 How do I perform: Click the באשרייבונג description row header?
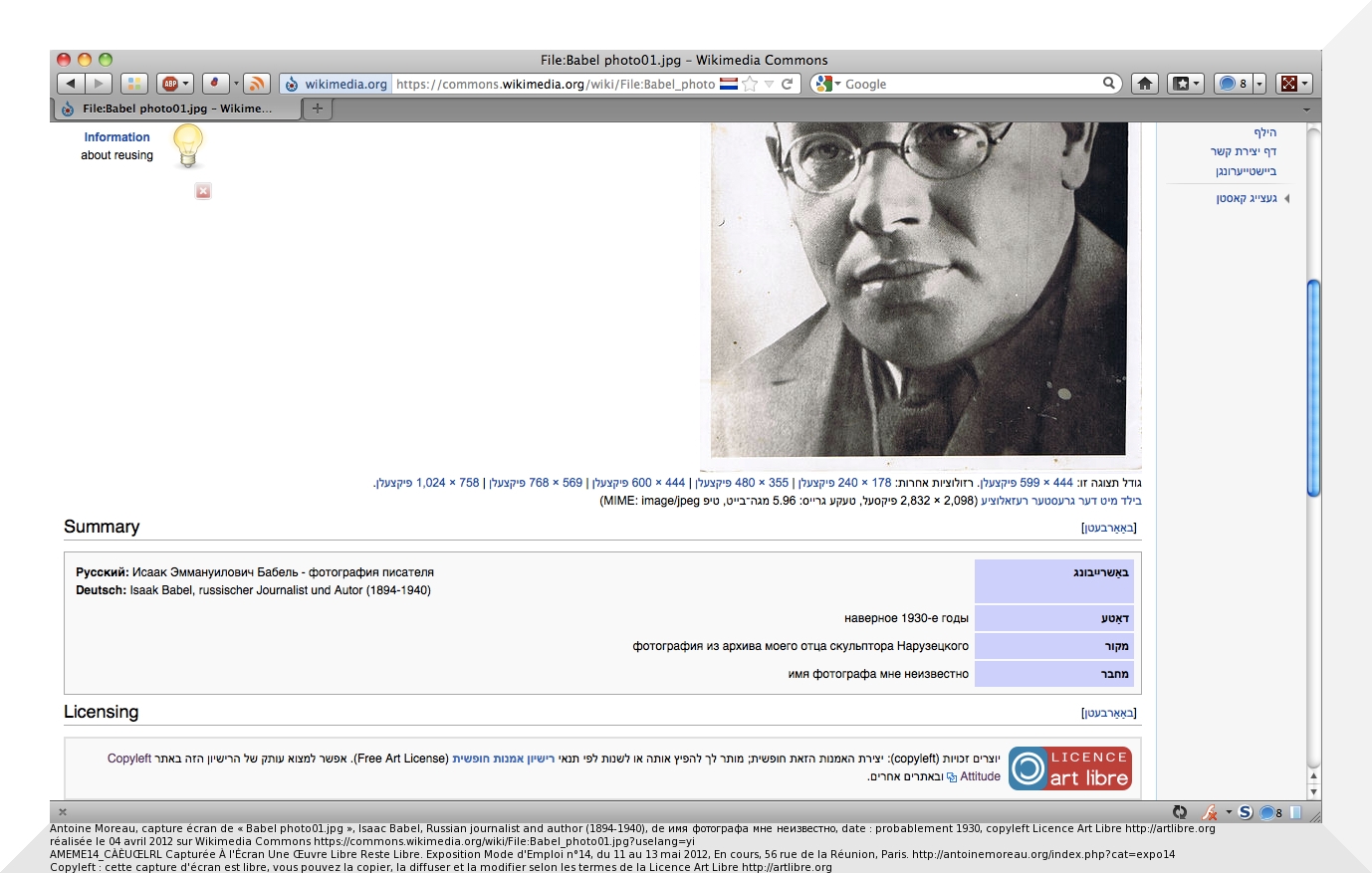(x=1054, y=581)
